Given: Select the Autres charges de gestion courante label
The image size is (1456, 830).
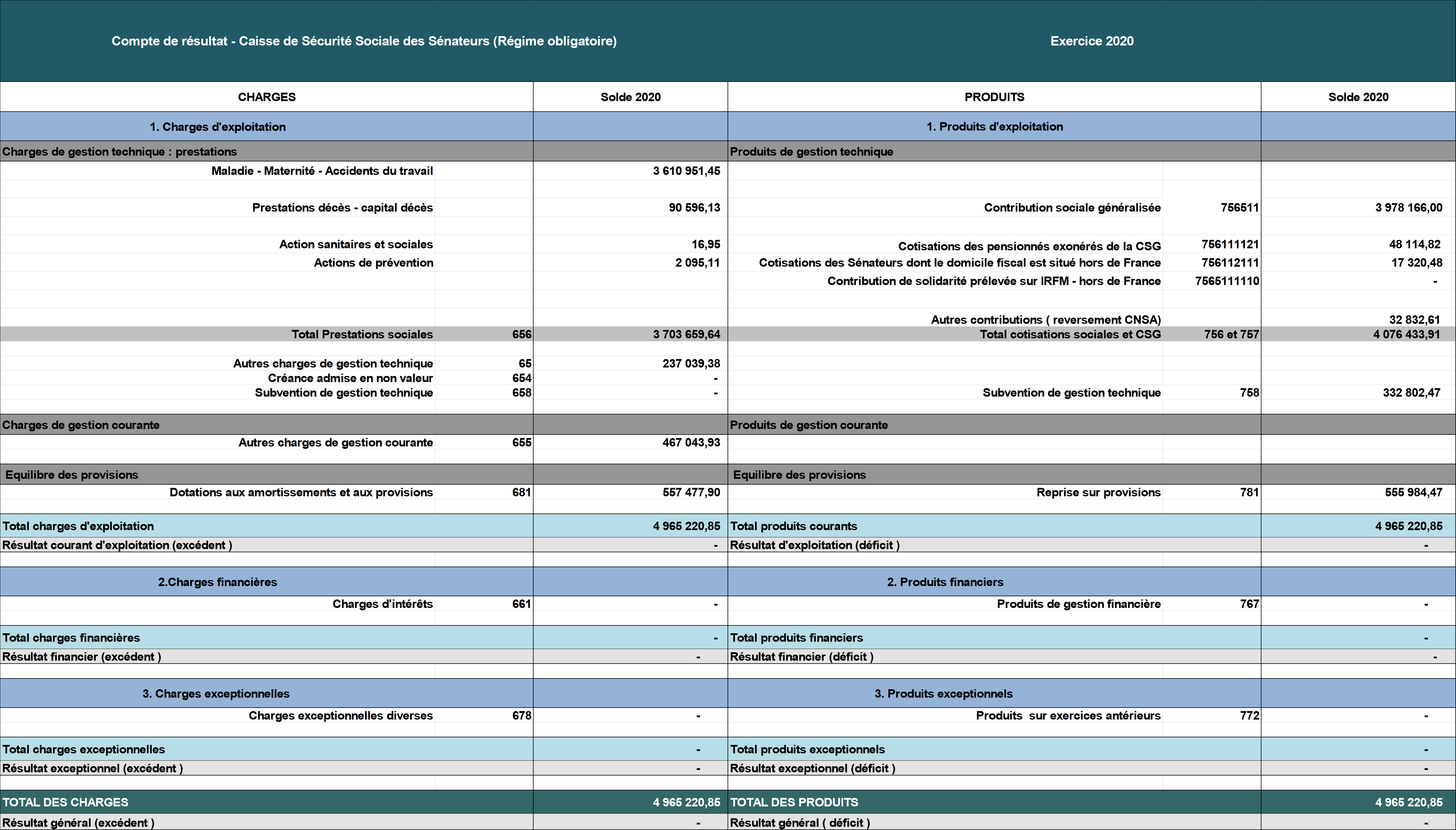Looking at the screenshot, I should click(336, 443).
